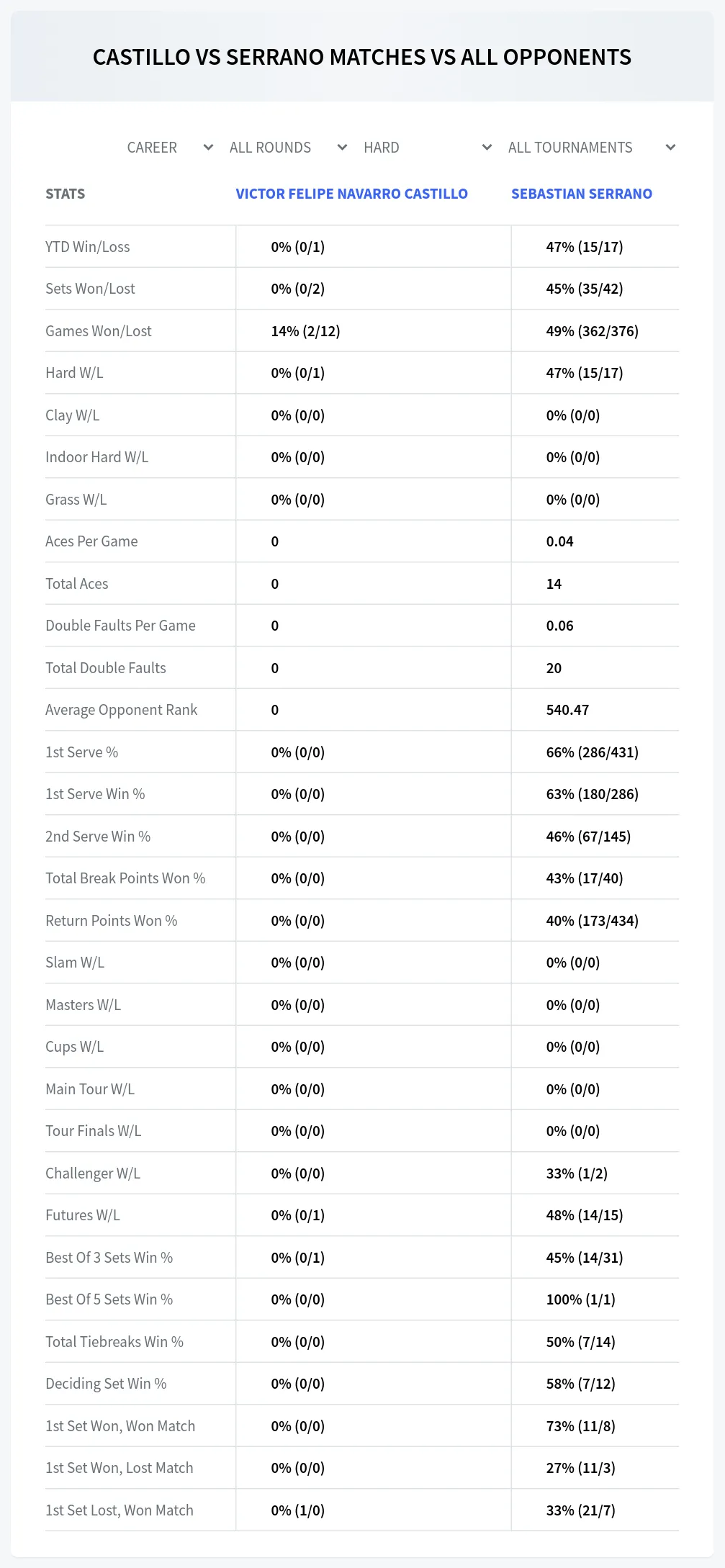The height and width of the screenshot is (1568, 725).
Task: Click the chevron arrow beside CAREER
Action: coord(208,148)
